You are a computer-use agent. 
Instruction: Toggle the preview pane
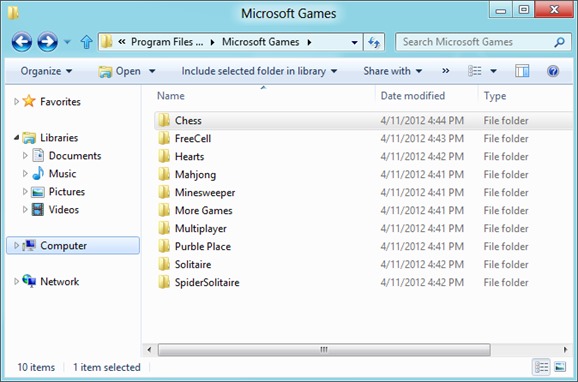pos(522,71)
